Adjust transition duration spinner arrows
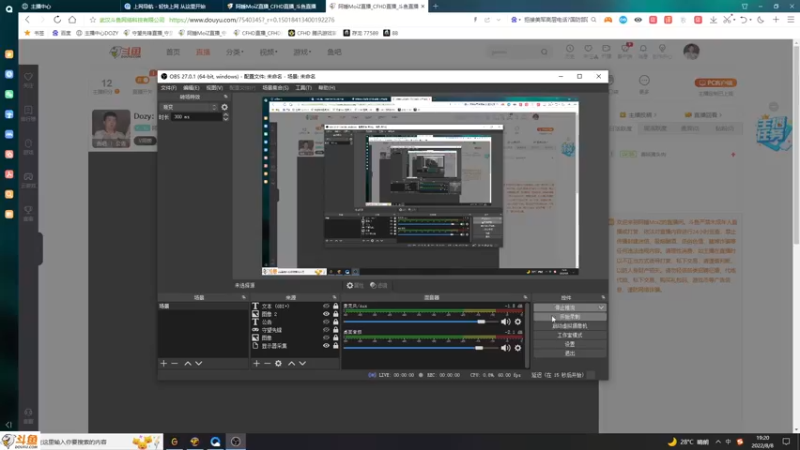Screen dimensions: 800x450 (x=226, y=117)
